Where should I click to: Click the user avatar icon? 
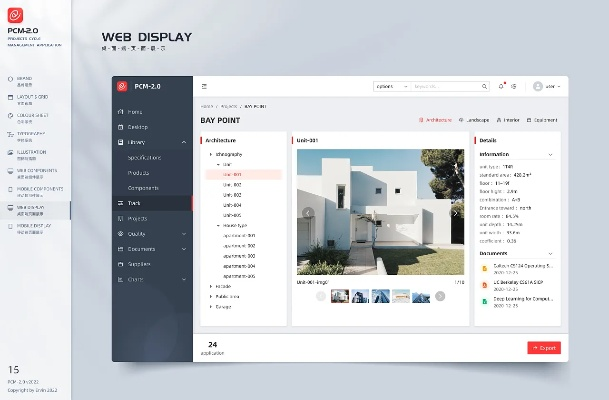[538, 87]
